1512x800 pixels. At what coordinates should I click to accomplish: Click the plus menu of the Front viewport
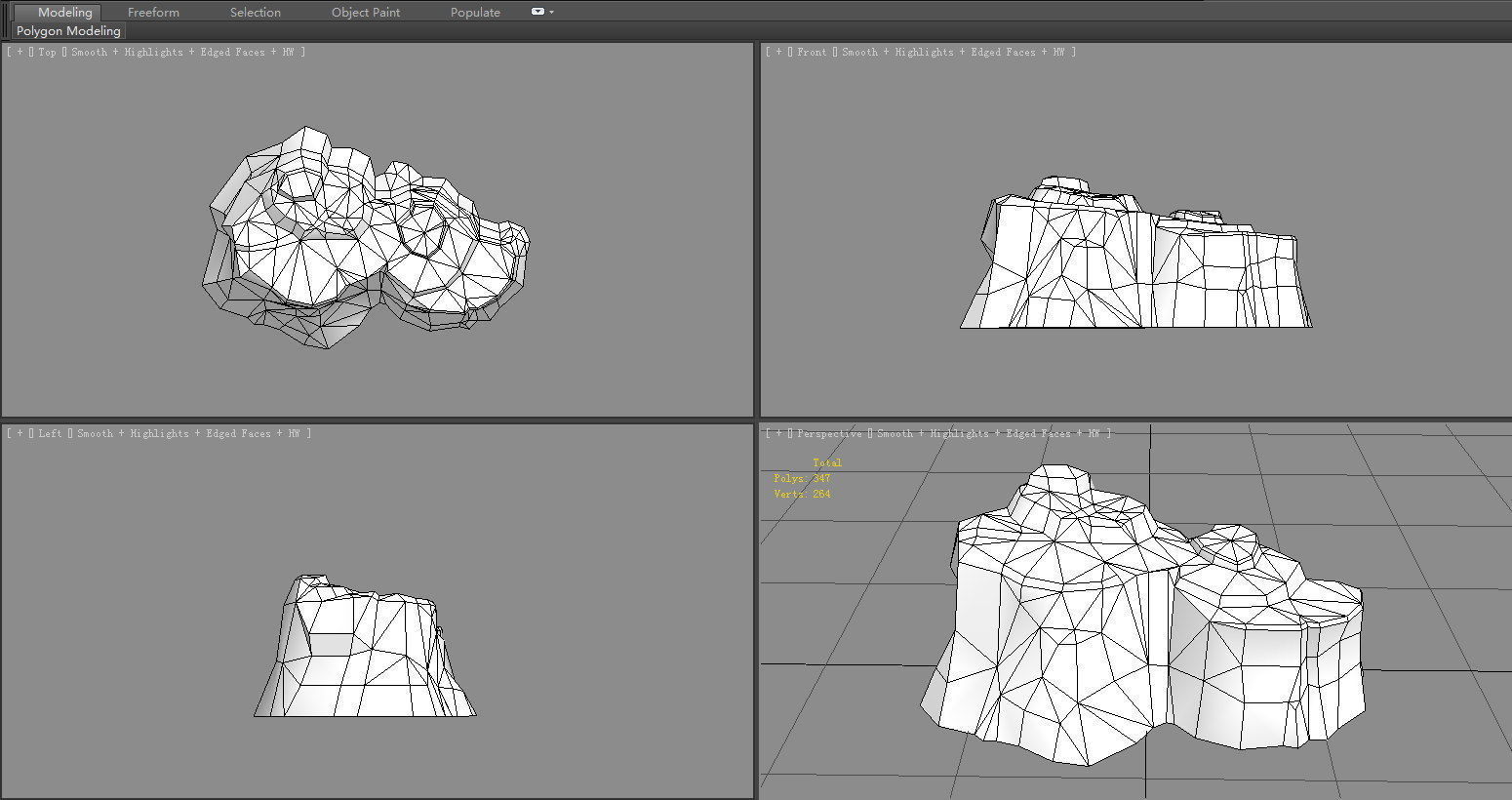[x=777, y=52]
